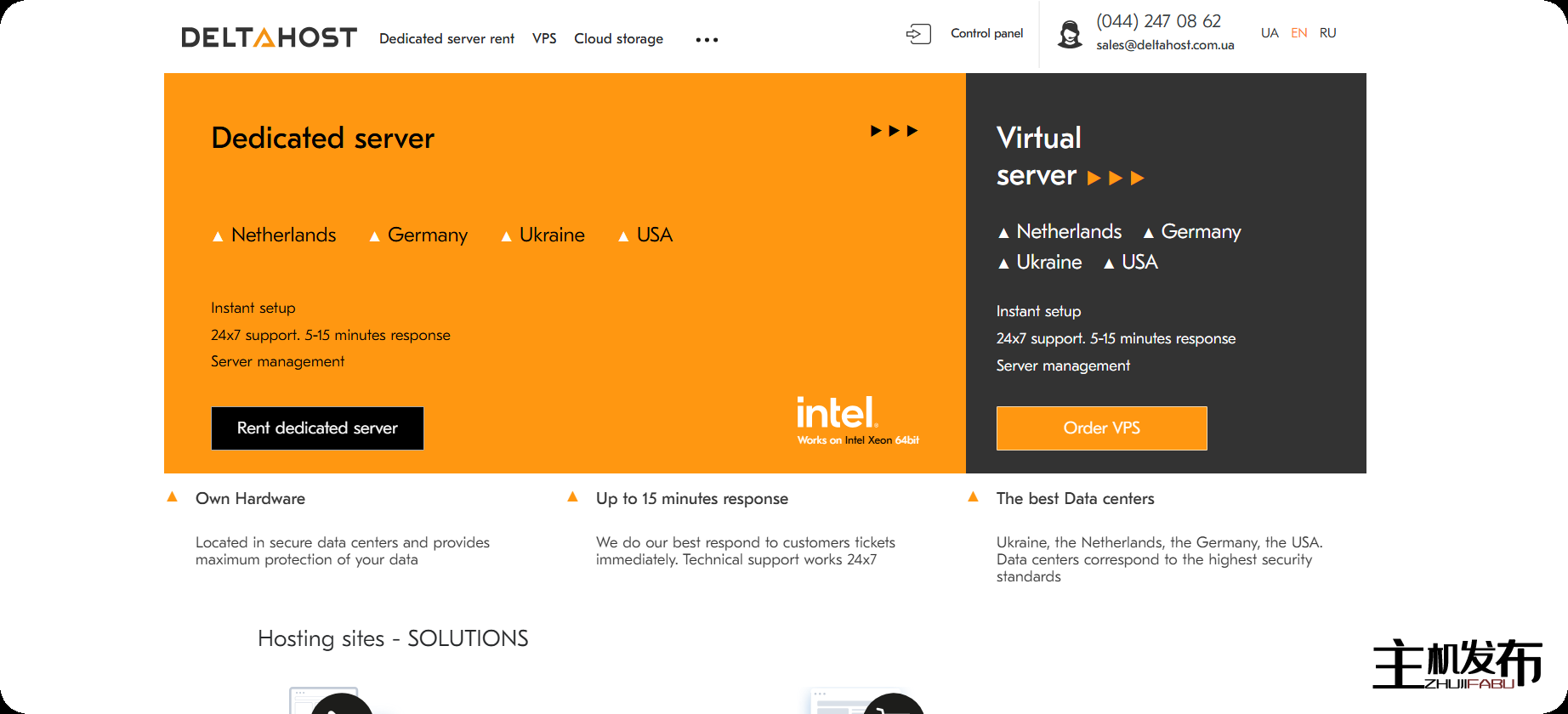Switch site language to RU

pyautogui.click(x=1327, y=33)
